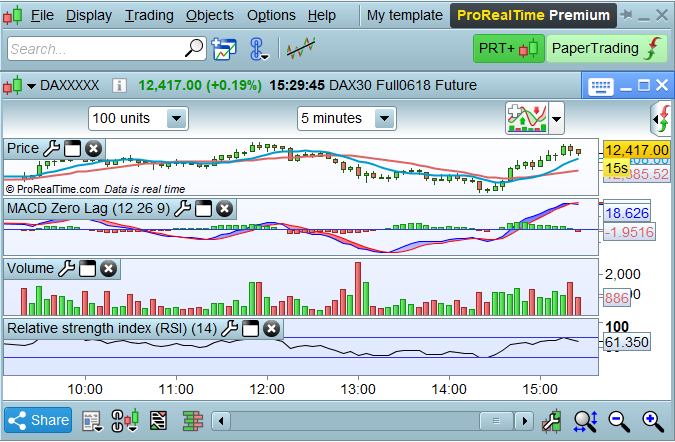Zoom out of the chart
Screen dimensions: 675x442
619,421
